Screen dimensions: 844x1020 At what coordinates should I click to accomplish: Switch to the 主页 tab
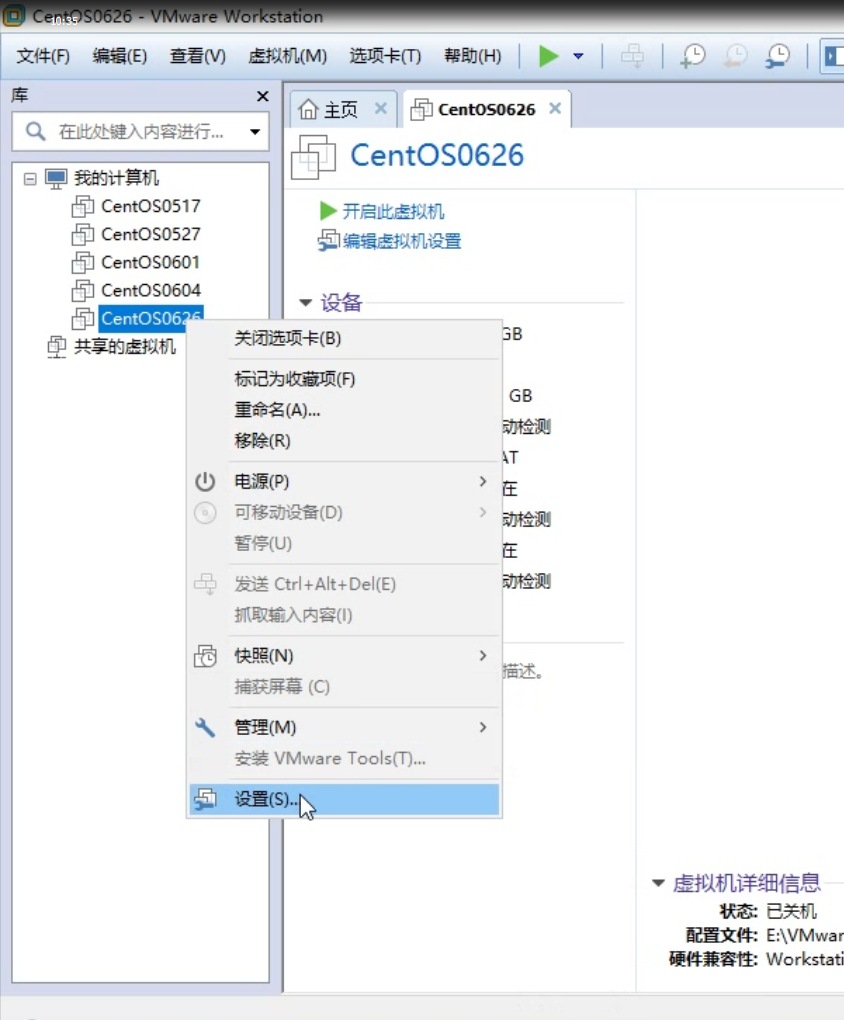(x=337, y=110)
